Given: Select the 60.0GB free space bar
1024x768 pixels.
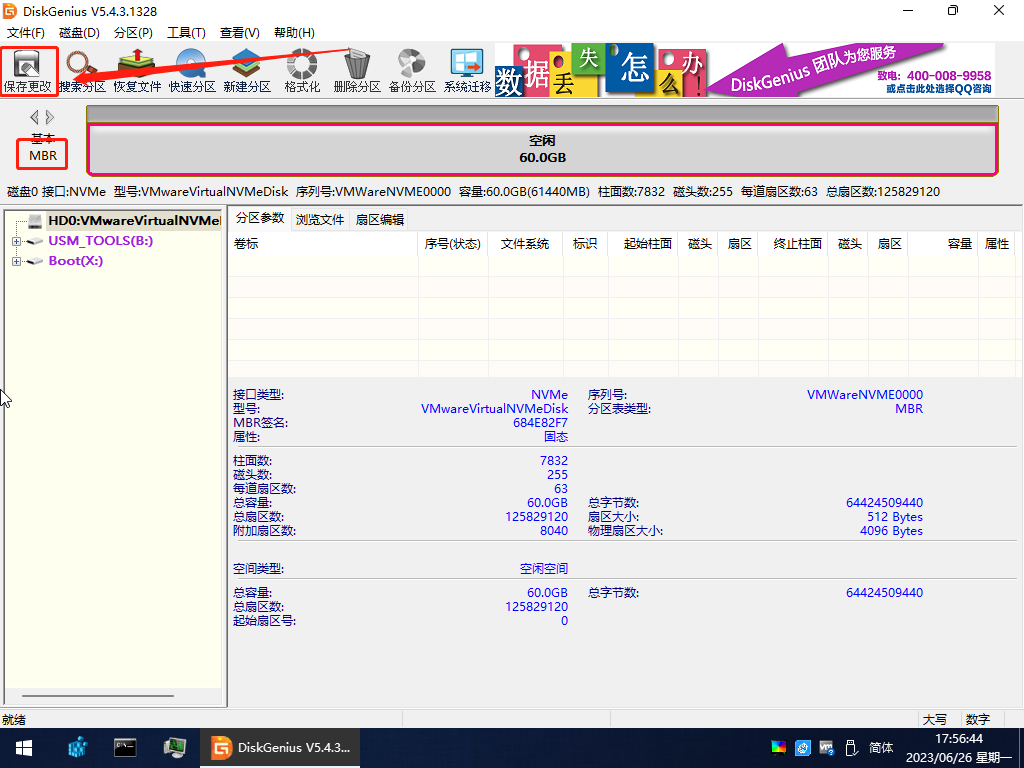Looking at the screenshot, I should (542, 150).
